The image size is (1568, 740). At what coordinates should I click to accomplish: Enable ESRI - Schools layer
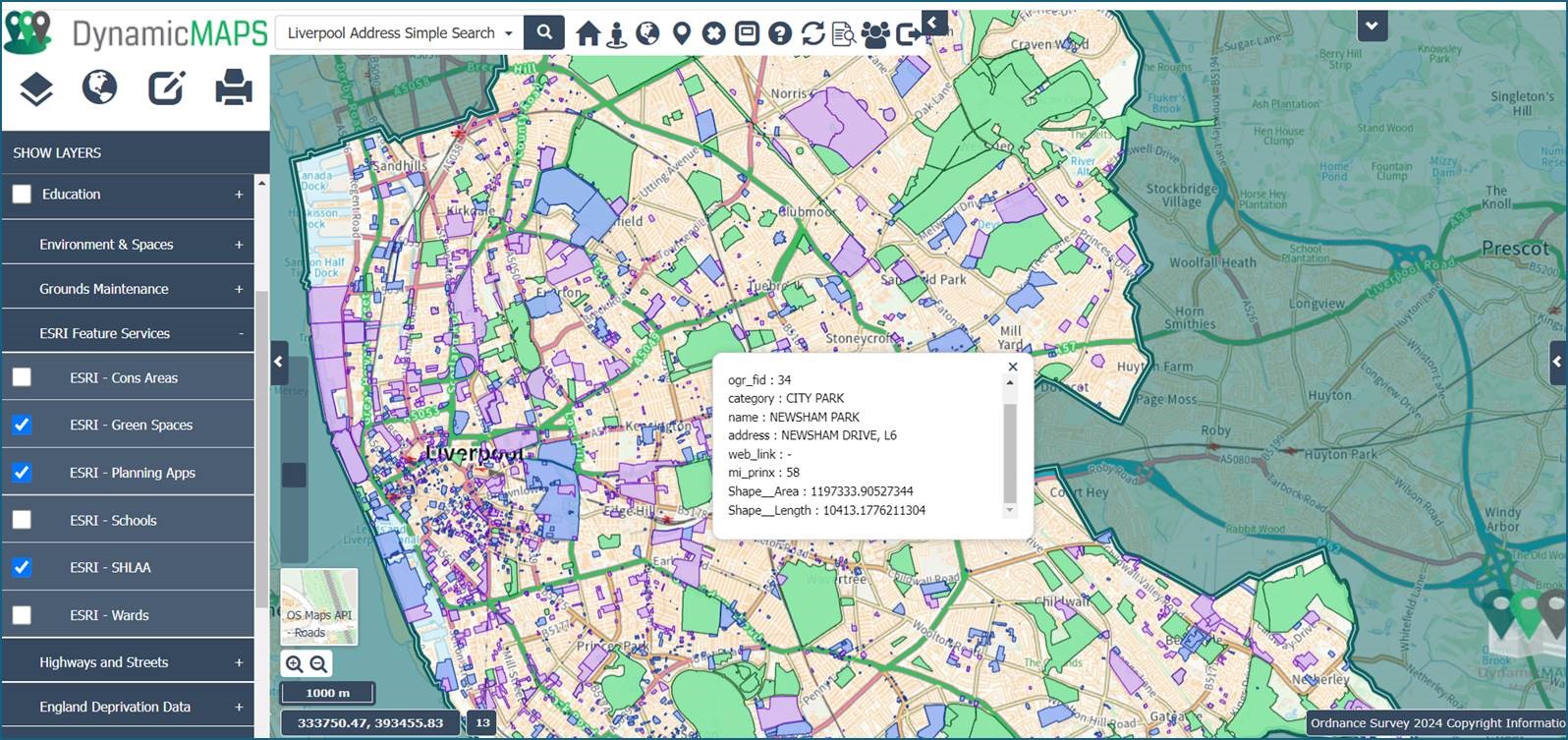click(22, 520)
